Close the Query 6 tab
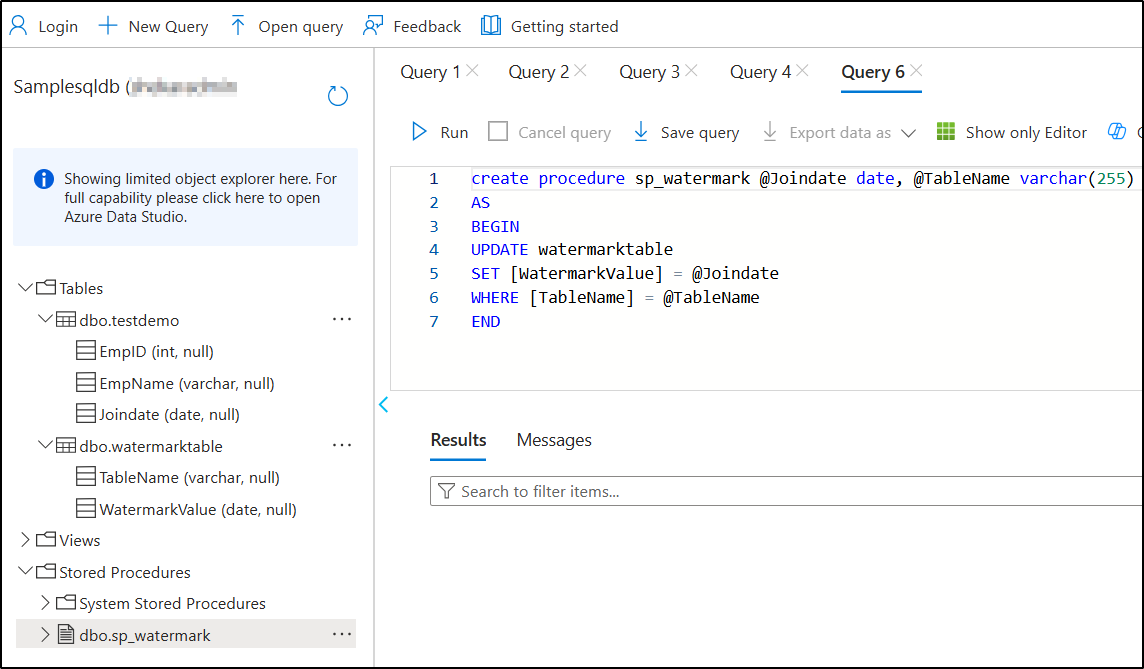The image size is (1144, 669). (x=916, y=71)
